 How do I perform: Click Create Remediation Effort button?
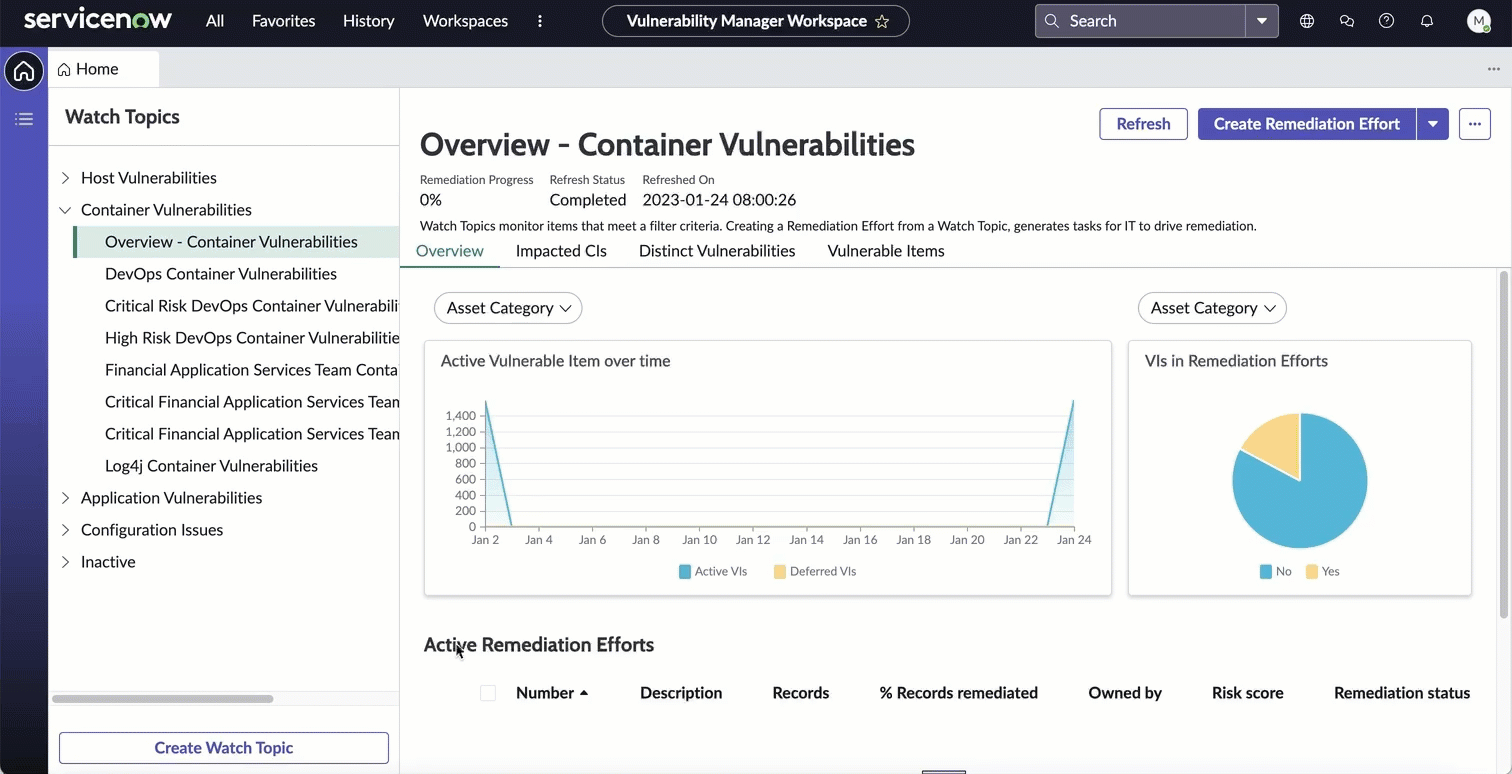(x=1307, y=124)
